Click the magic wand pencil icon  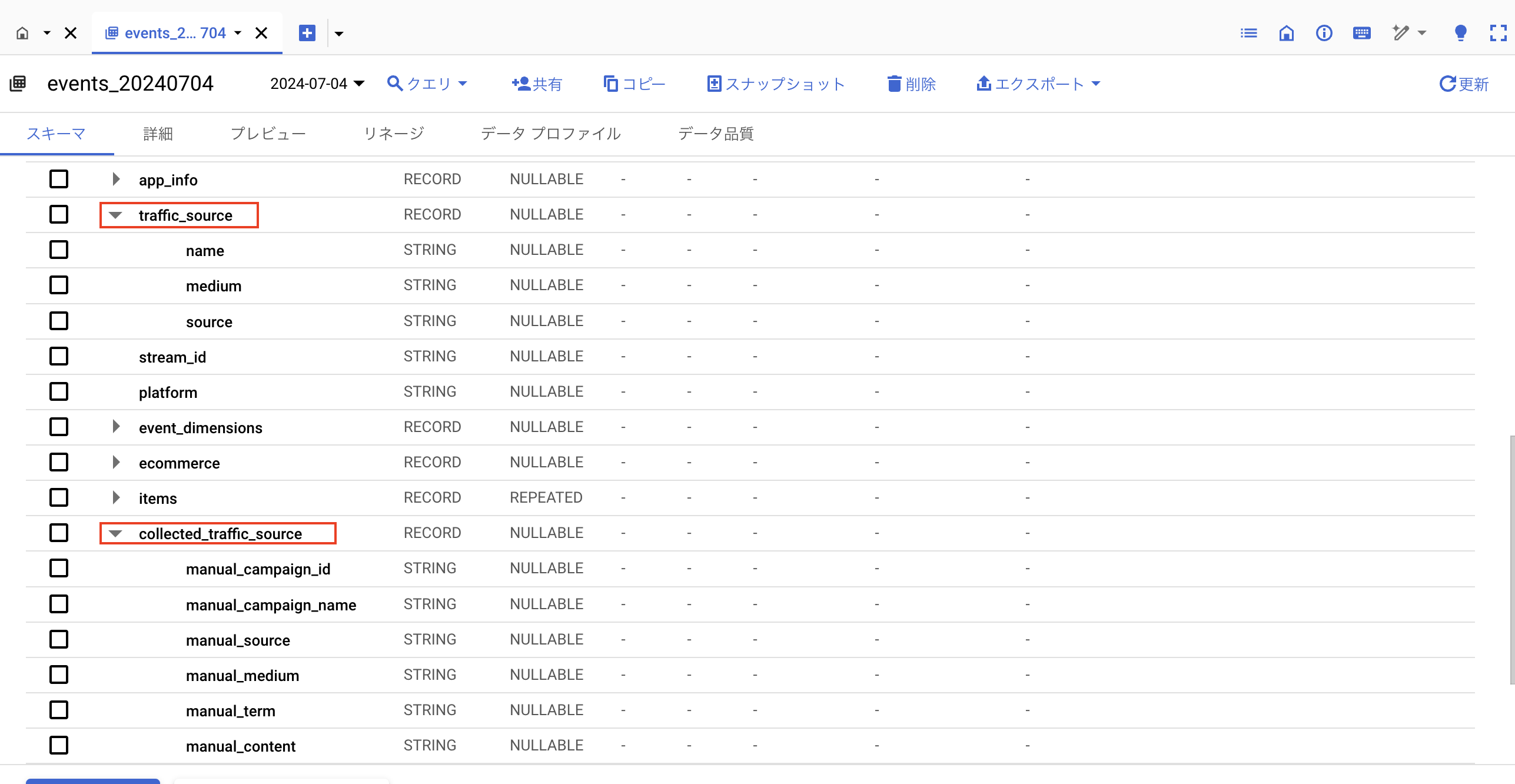(1401, 33)
